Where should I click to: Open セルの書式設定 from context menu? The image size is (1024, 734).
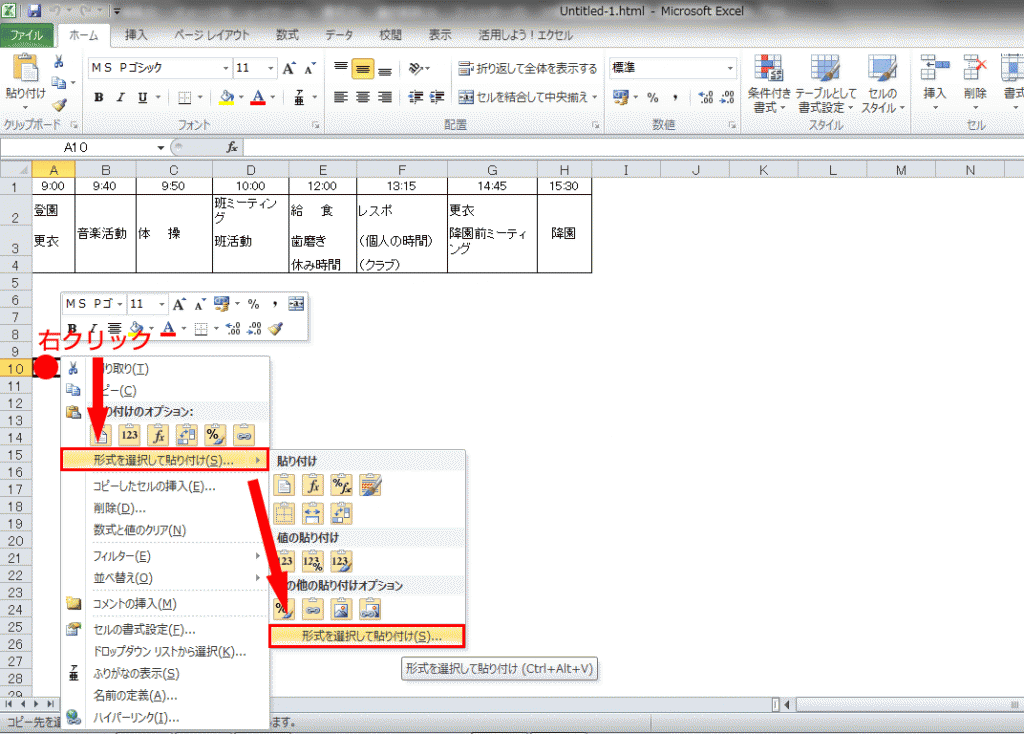pyautogui.click(x=143, y=629)
